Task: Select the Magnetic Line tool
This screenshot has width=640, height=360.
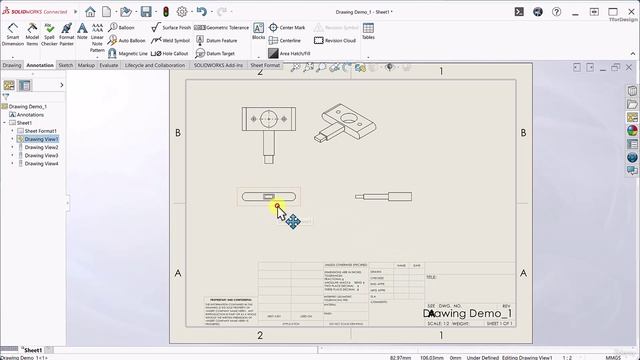Action: coord(128,53)
